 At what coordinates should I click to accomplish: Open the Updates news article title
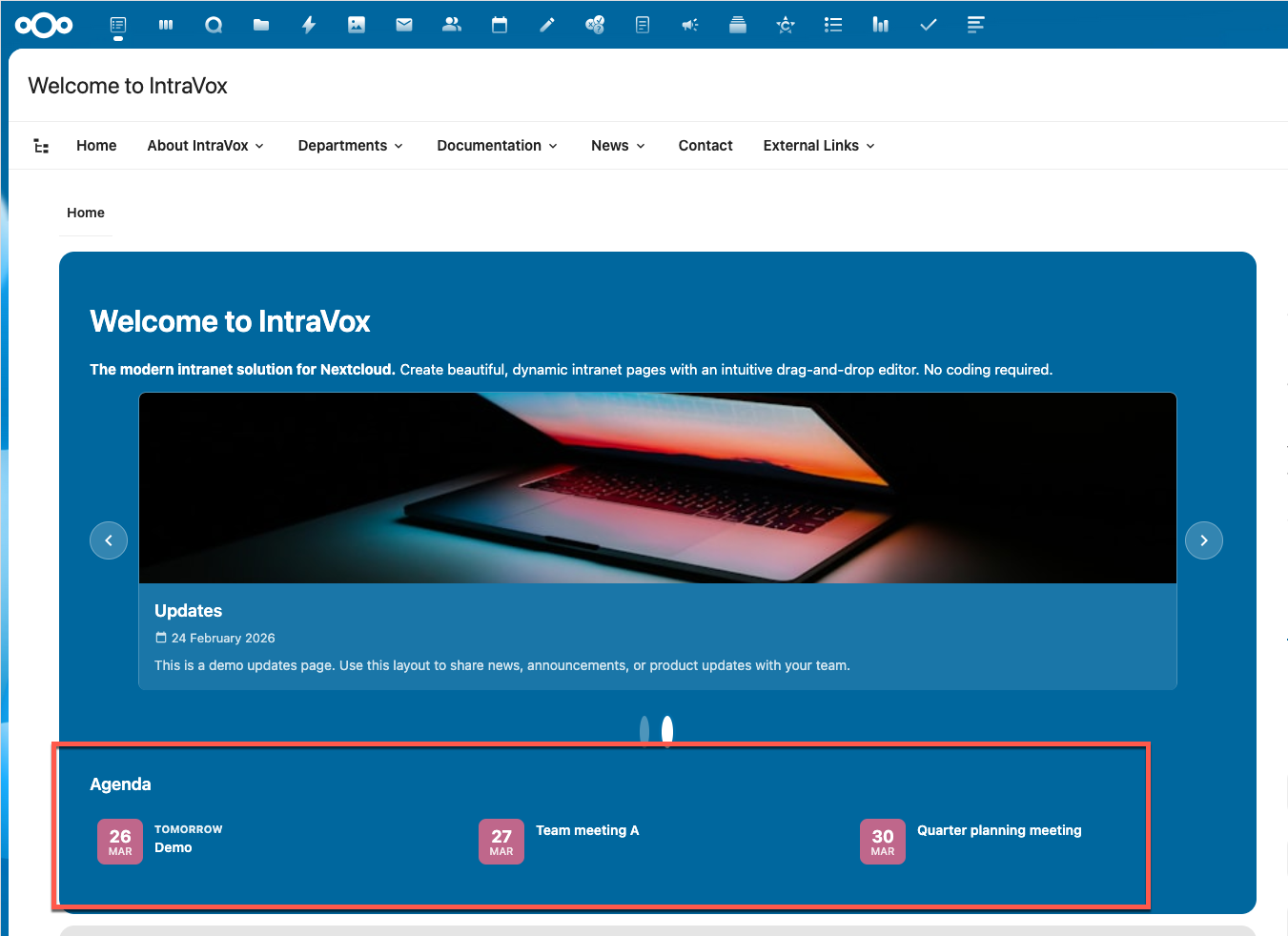point(189,611)
